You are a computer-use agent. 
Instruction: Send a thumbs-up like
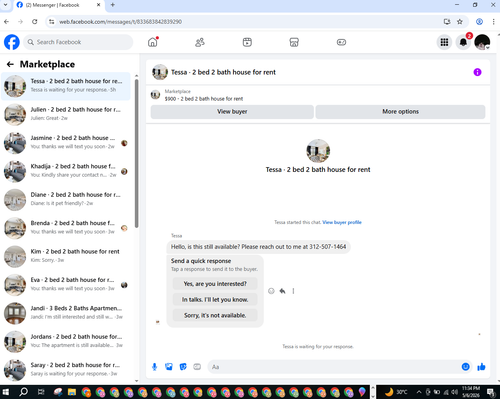click(x=481, y=367)
